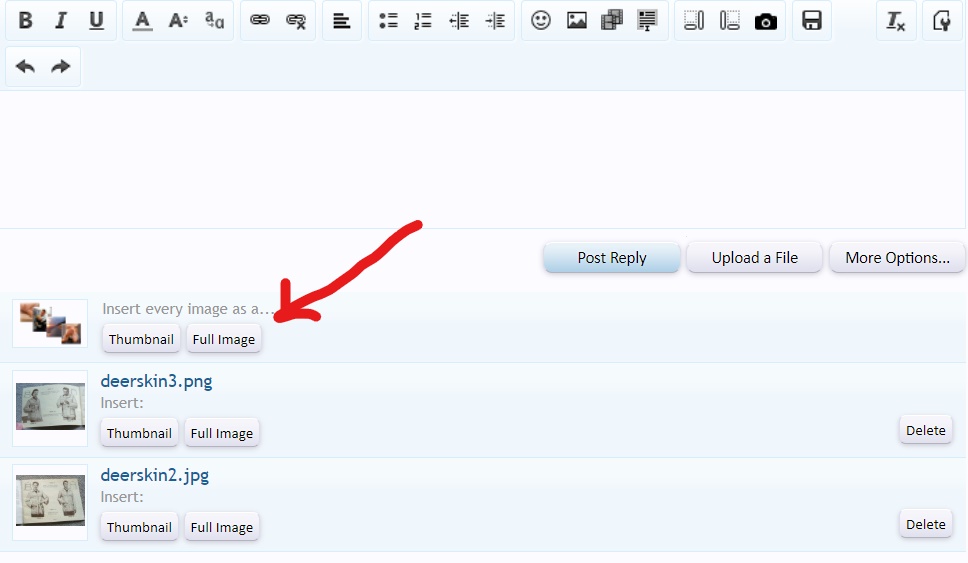Open the smilies picker
Viewport: 968px width, 563px height.
point(541,21)
